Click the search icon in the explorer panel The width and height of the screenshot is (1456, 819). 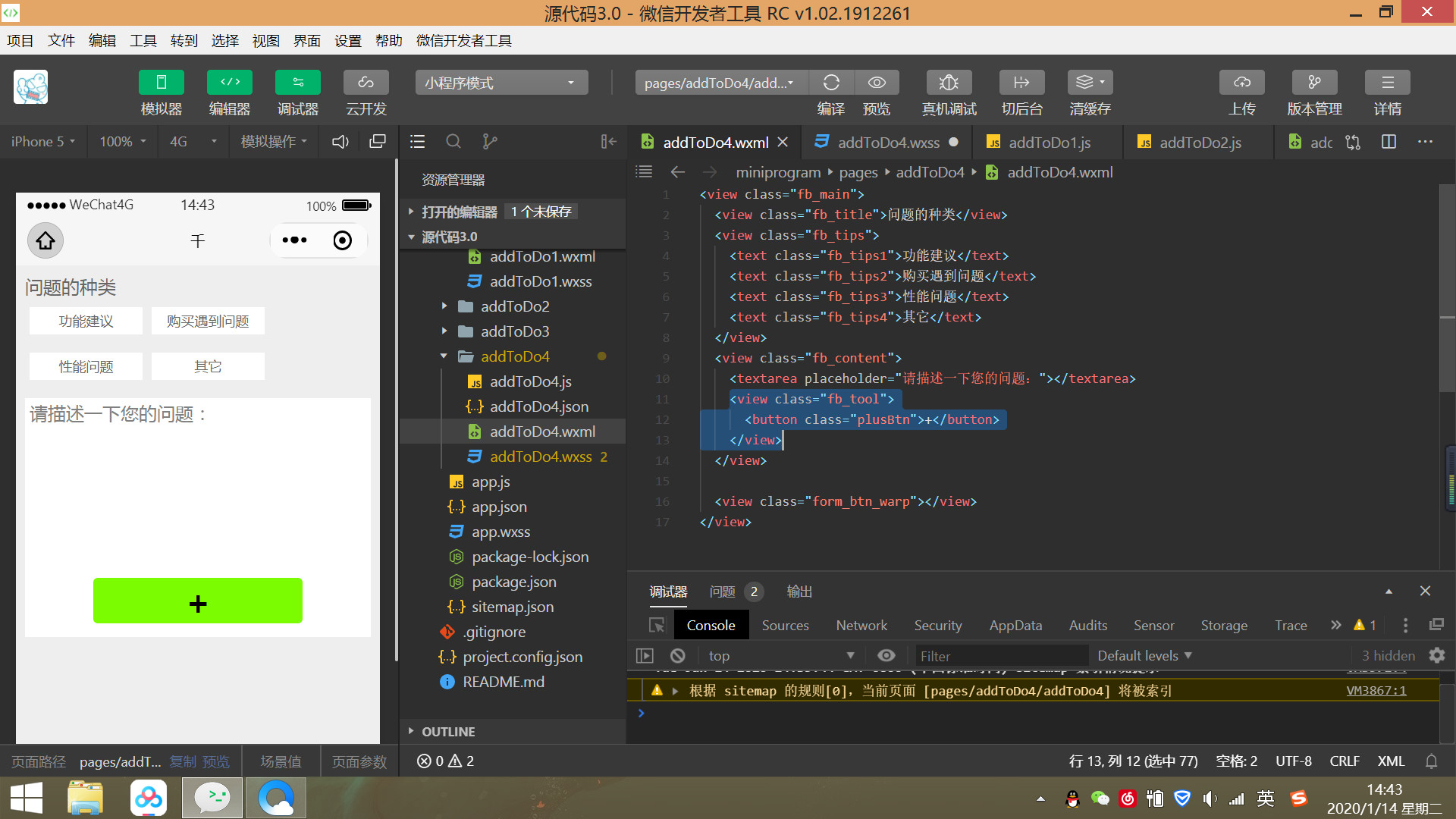tap(453, 142)
